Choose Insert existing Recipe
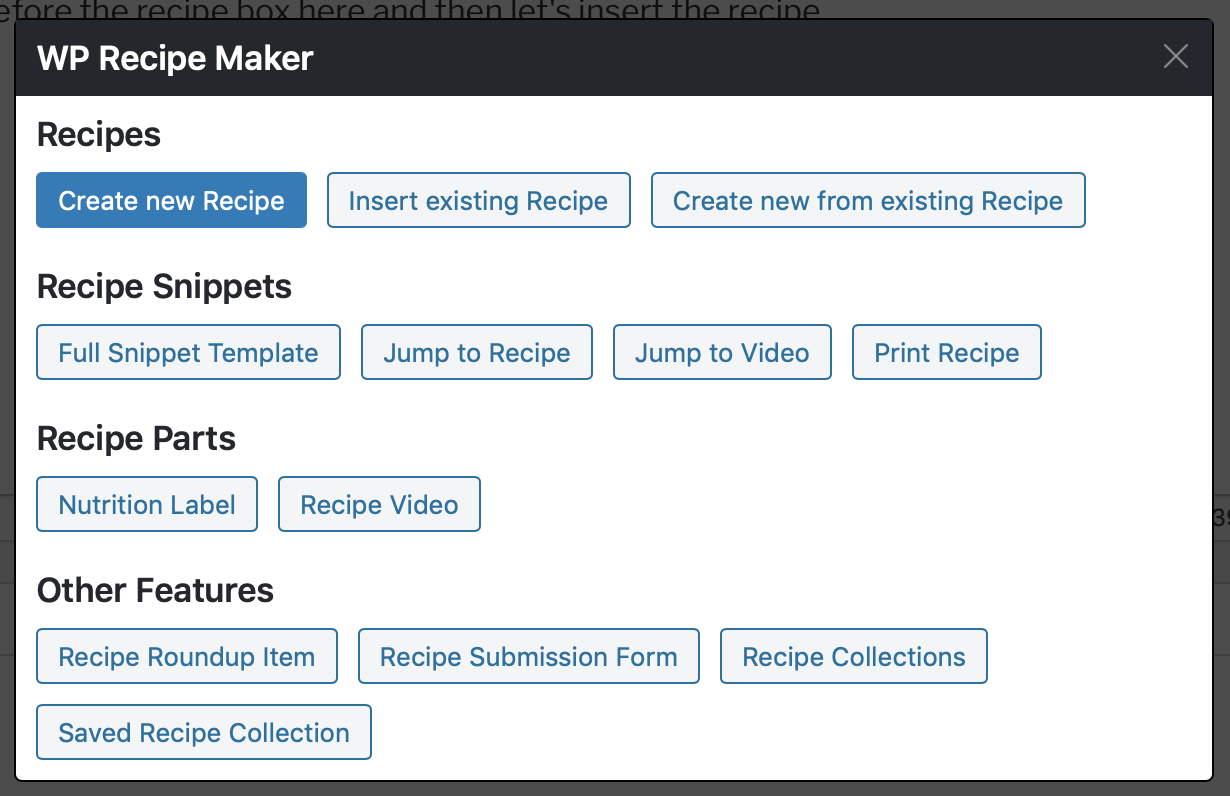 (x=478, y=201)
